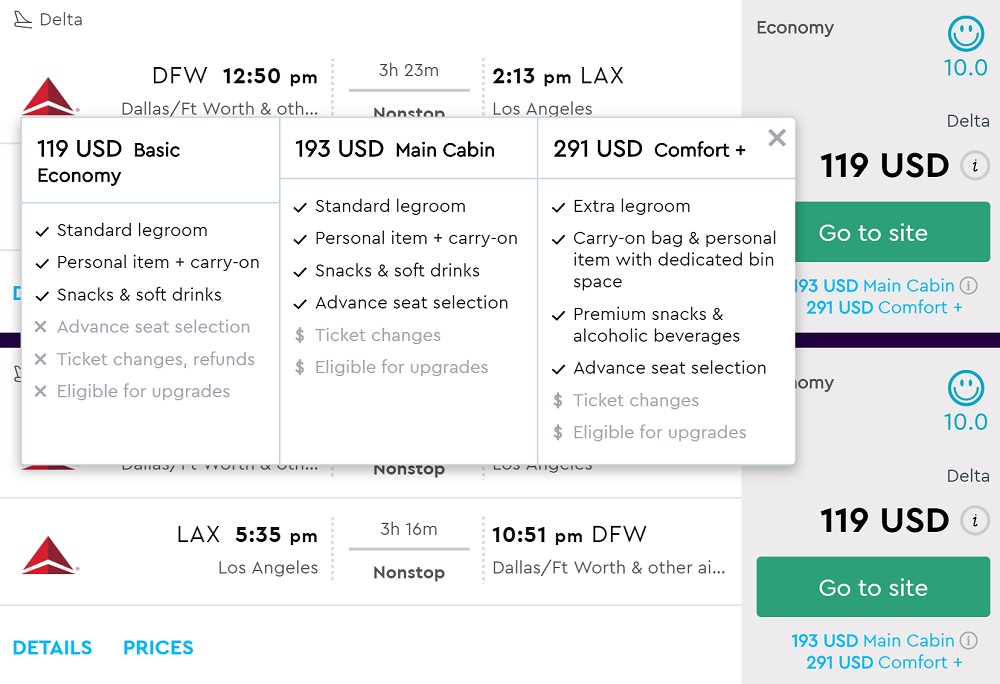Select first result's 291 USD Comfort + link
The height and width of the screenshot is (684, 1000).
coord(884,308)
